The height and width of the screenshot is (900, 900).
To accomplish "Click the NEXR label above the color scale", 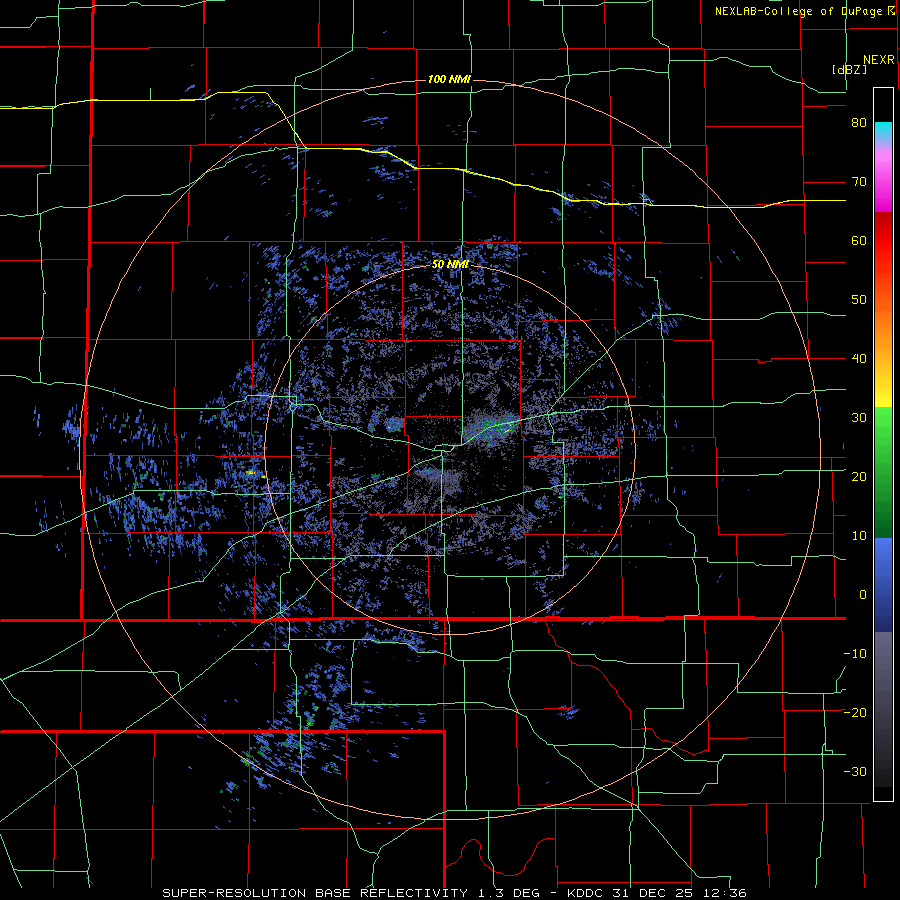I will (878, 60).
